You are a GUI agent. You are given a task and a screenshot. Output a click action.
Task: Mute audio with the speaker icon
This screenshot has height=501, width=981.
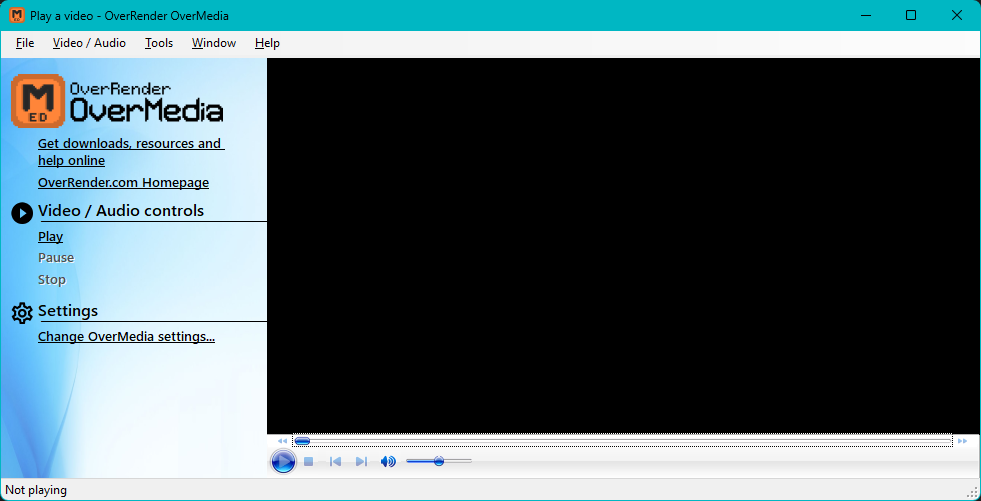388,462
